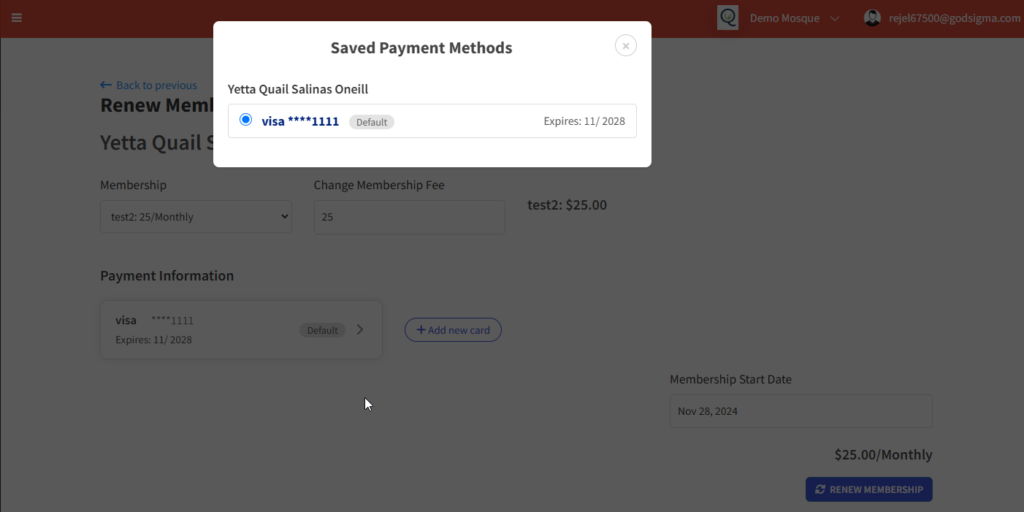Screen dimensions: 1024x512
Task: Click the back arrow icon beside Back to previous
Action: pos(106,85)
